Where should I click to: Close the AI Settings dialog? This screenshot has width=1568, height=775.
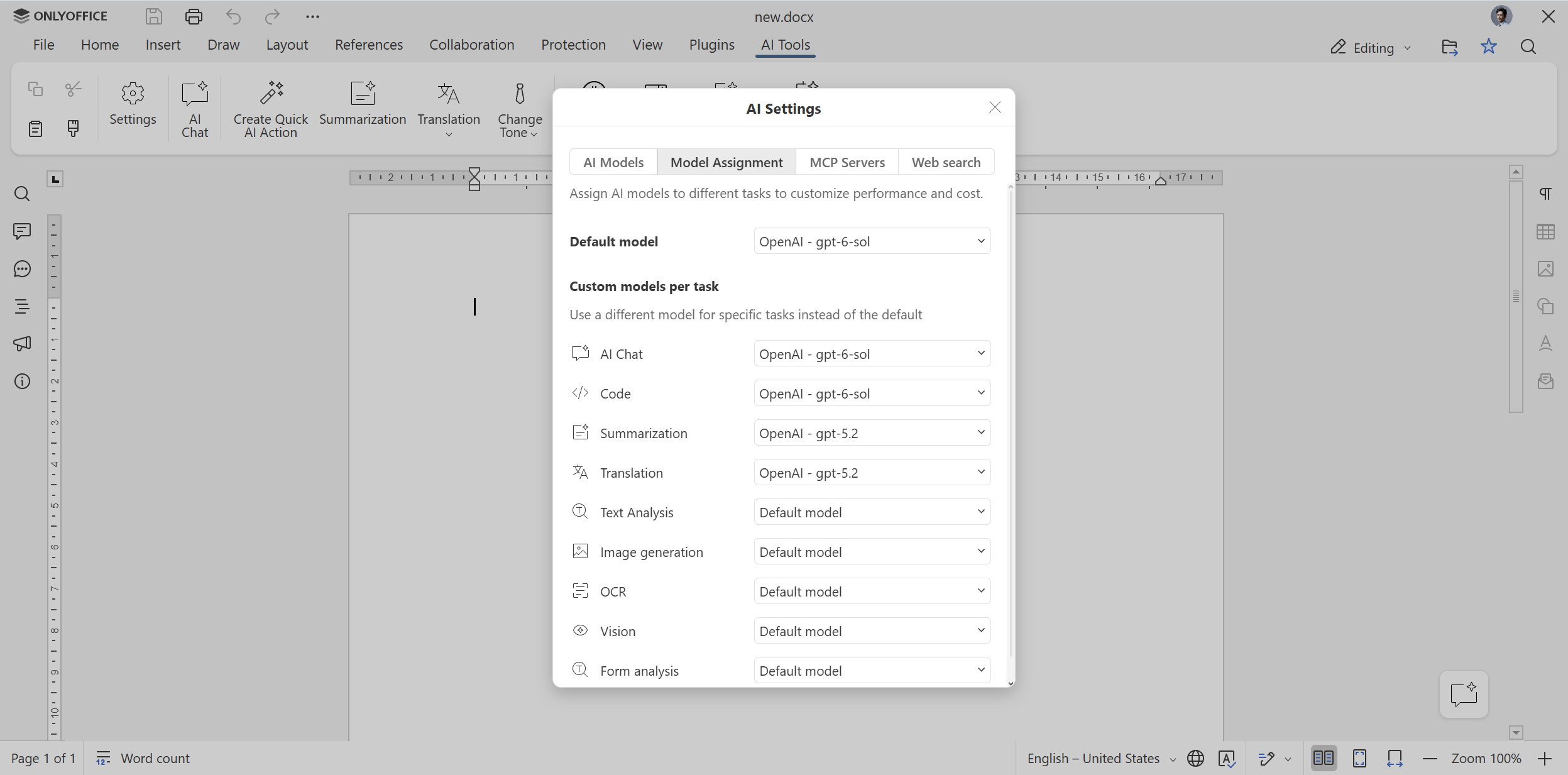(995, 107)
